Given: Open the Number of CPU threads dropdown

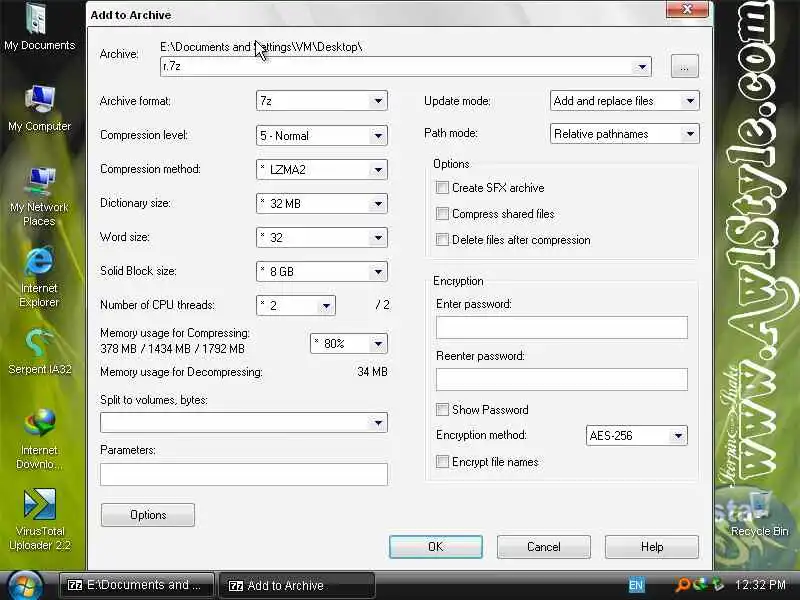Looking at the screenshot, I should (296, 306).
